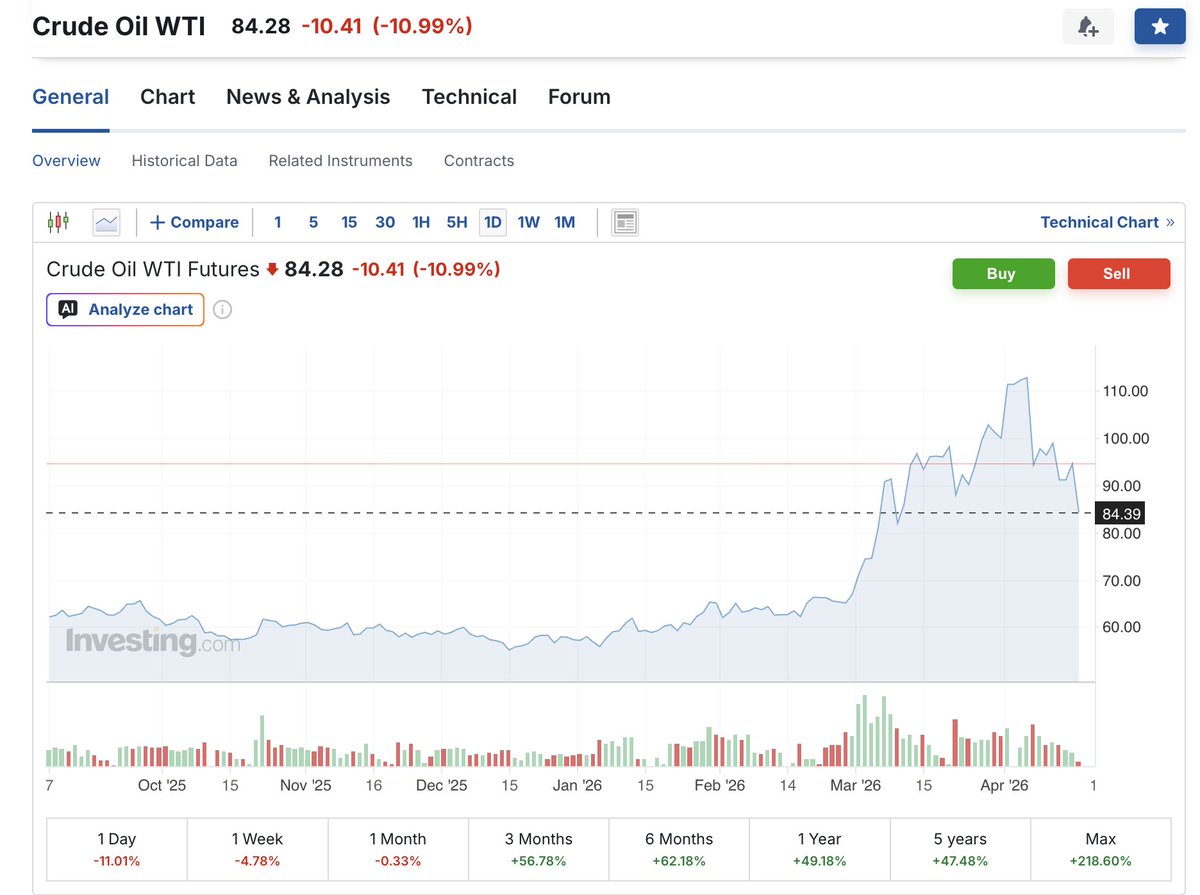The height and width of the screenshot is (895, 1200).
Task: Choose the 5 years range box
Action: pos(960,849)
